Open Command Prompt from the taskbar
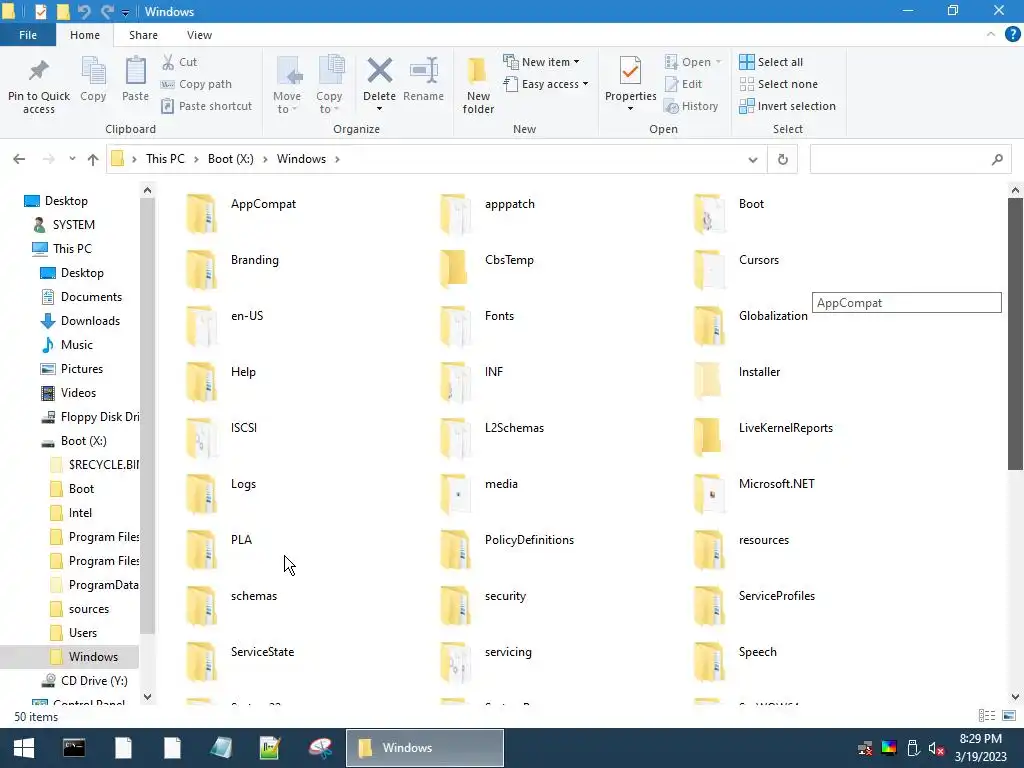The width and height of the screenshot is (1024, 768). 74,748
